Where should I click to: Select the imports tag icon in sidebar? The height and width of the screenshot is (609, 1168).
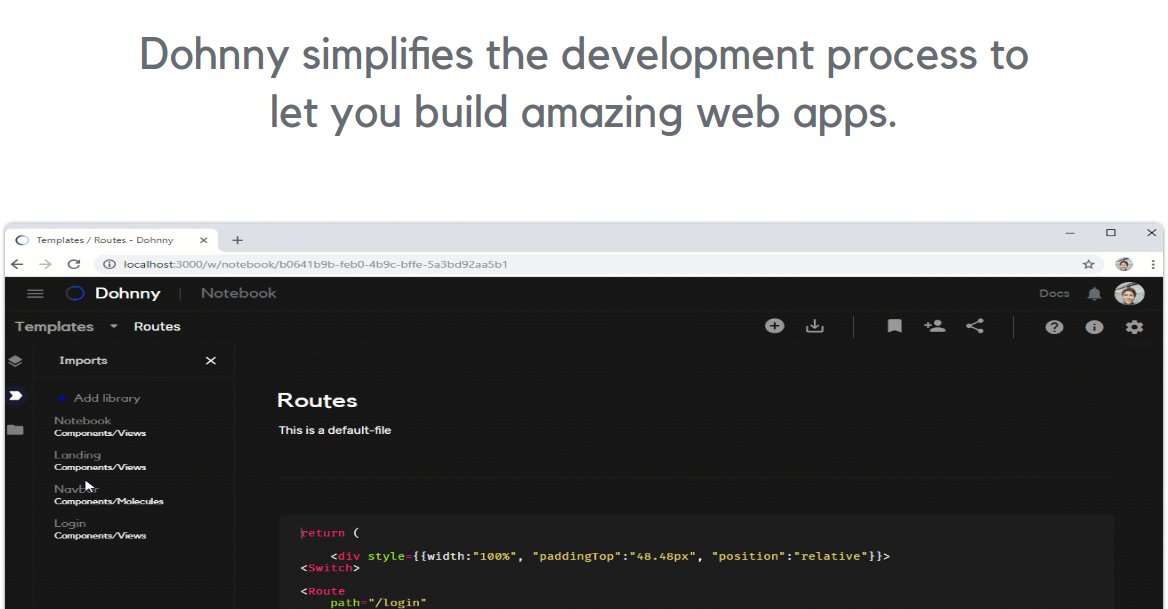click(x=16, y=395)
